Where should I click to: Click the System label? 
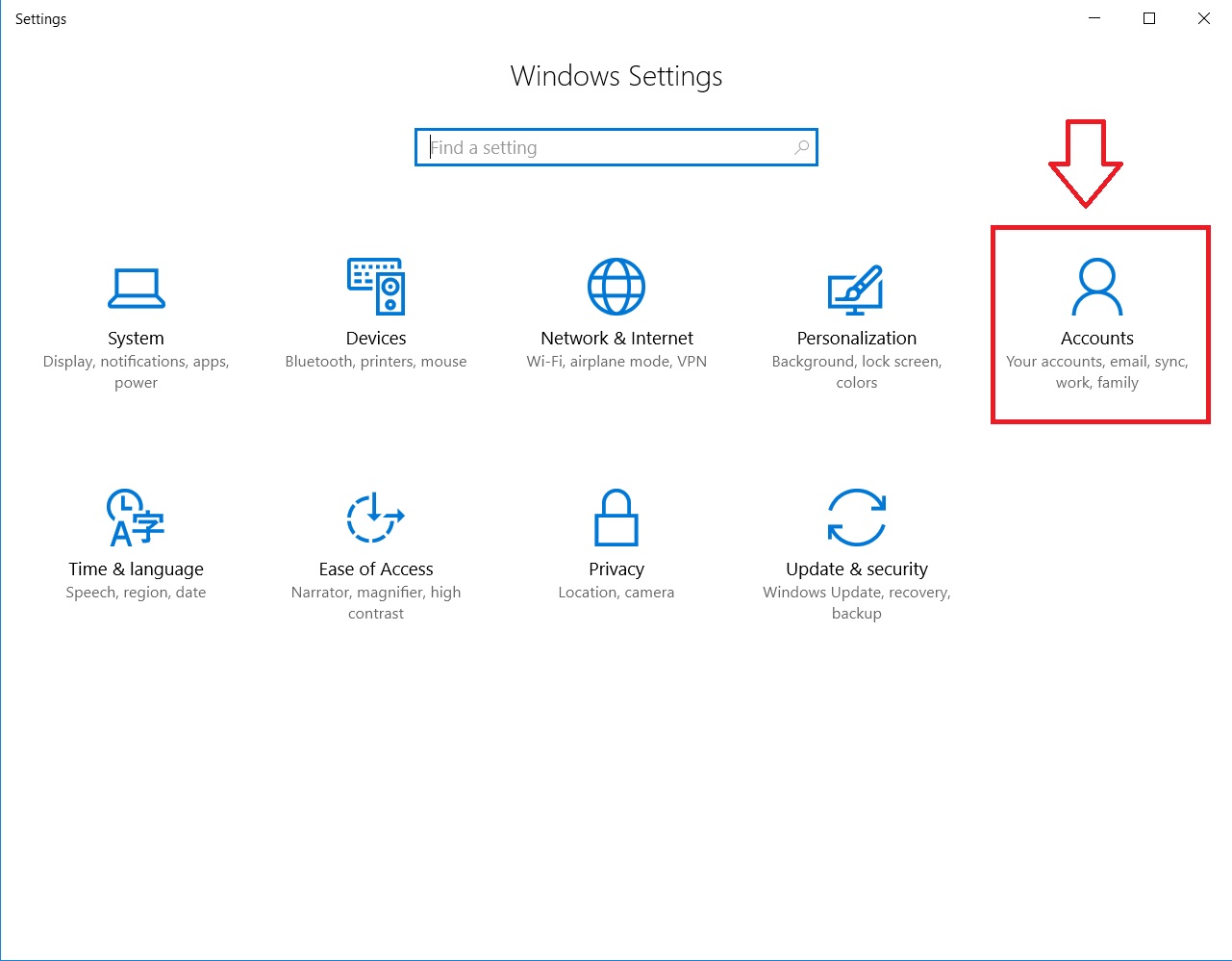tap(136, 338)
